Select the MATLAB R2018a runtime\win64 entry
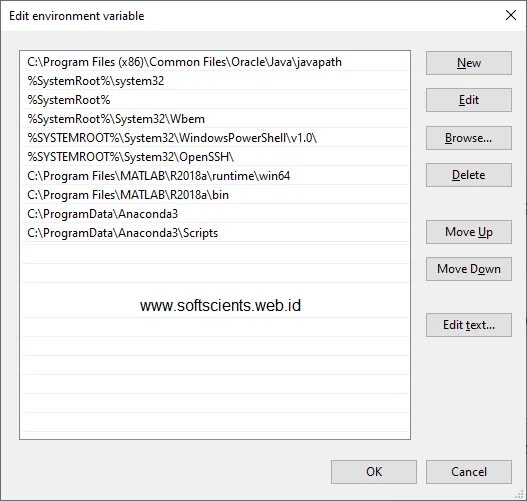527x501 pixels. [x=216, y=176]
